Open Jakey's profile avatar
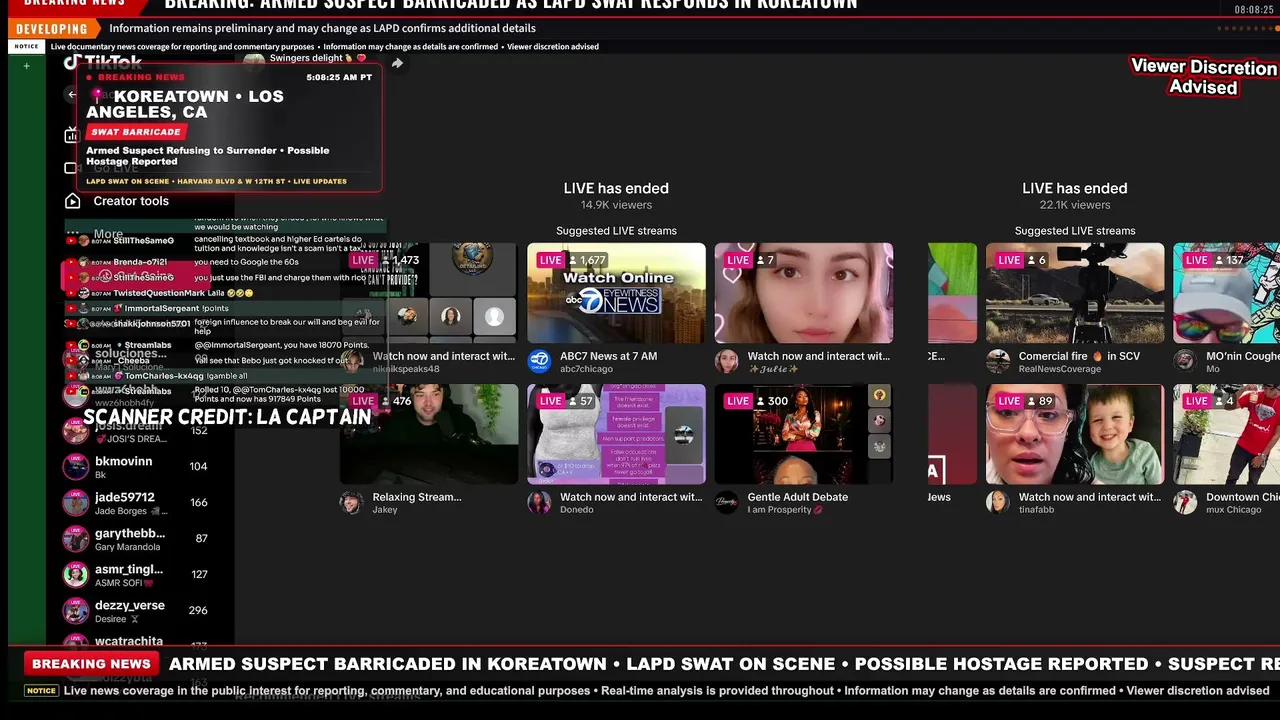Screen dimensions: 1280x720 (351, 503)
